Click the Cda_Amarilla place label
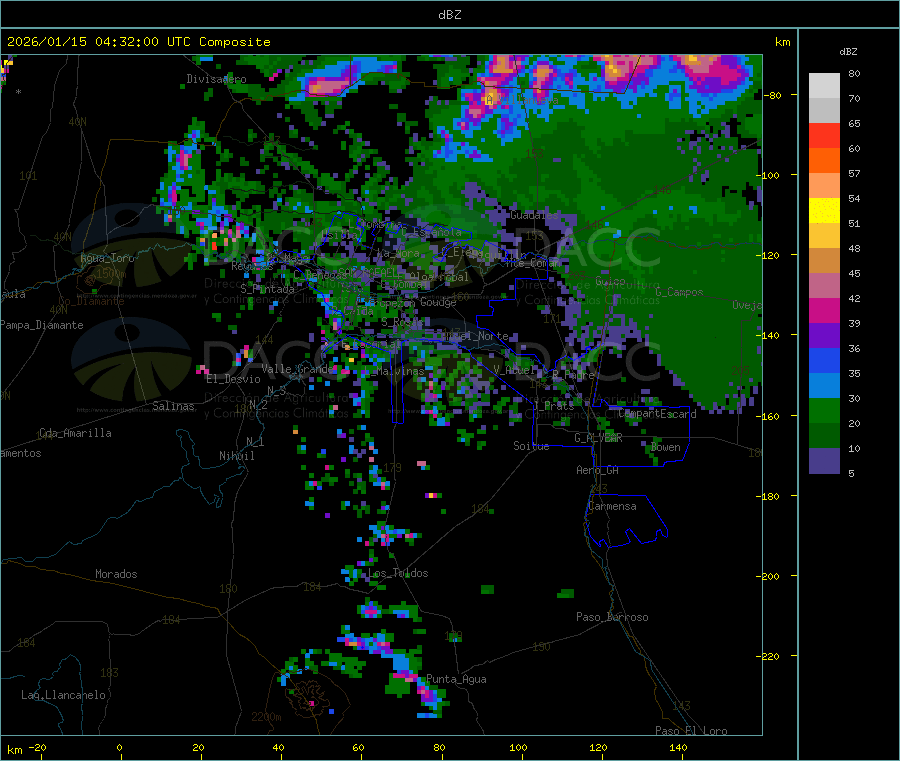Screen dimensions: 900x761 click(75, 433)
